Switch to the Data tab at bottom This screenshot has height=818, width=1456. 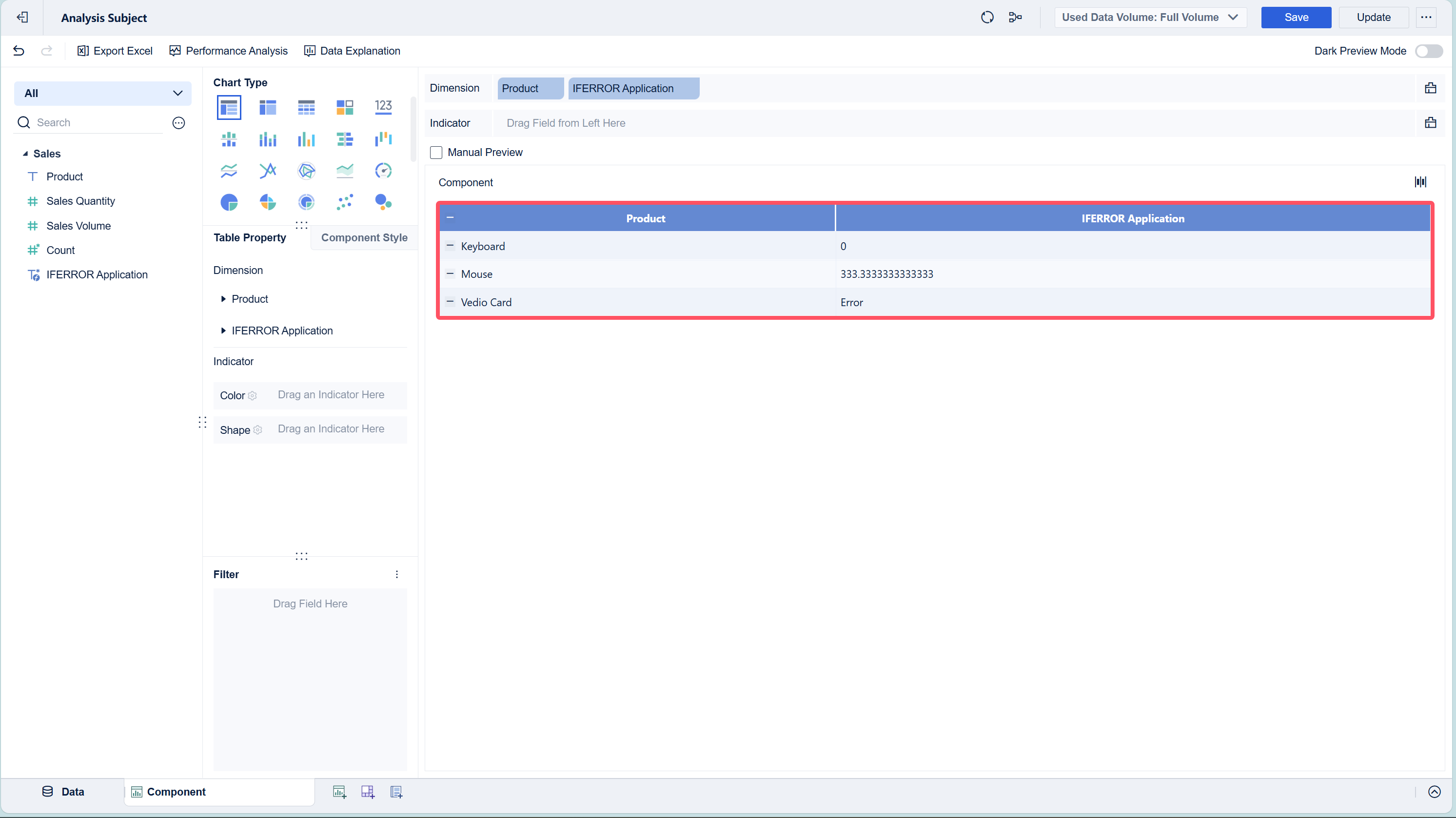coord(63,792)
